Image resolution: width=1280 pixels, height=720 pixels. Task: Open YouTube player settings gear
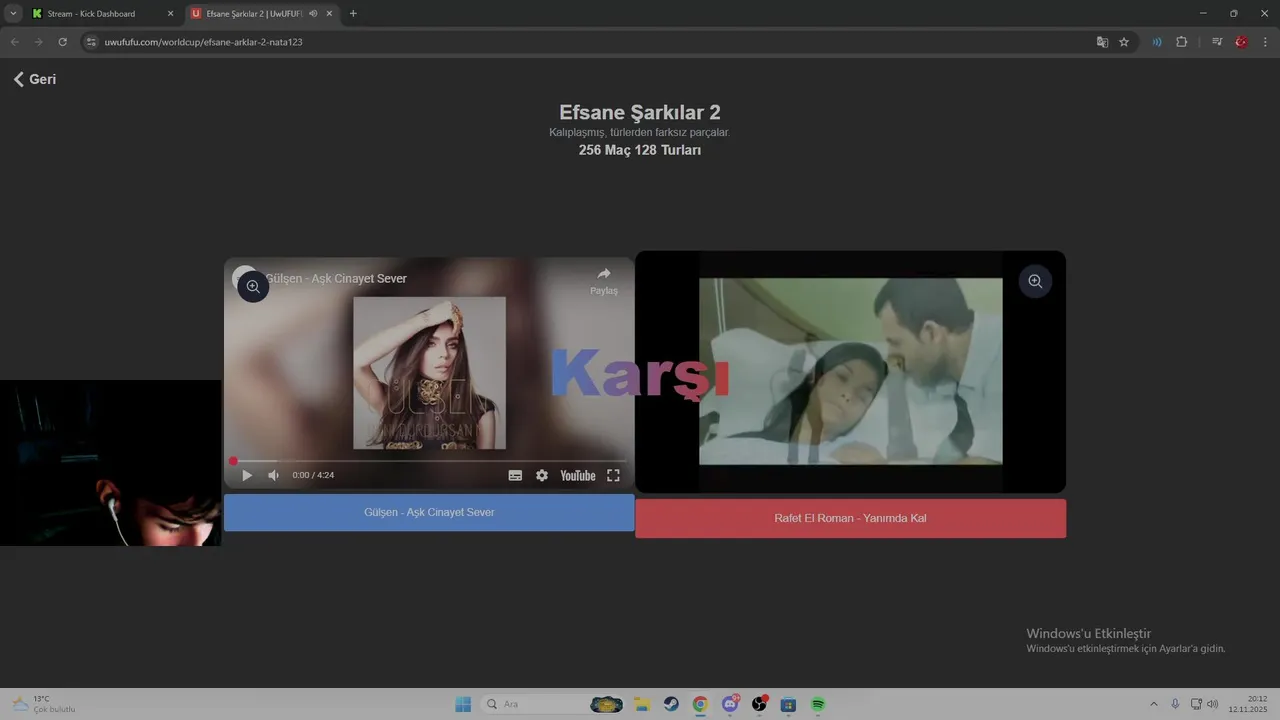(542, 476)
